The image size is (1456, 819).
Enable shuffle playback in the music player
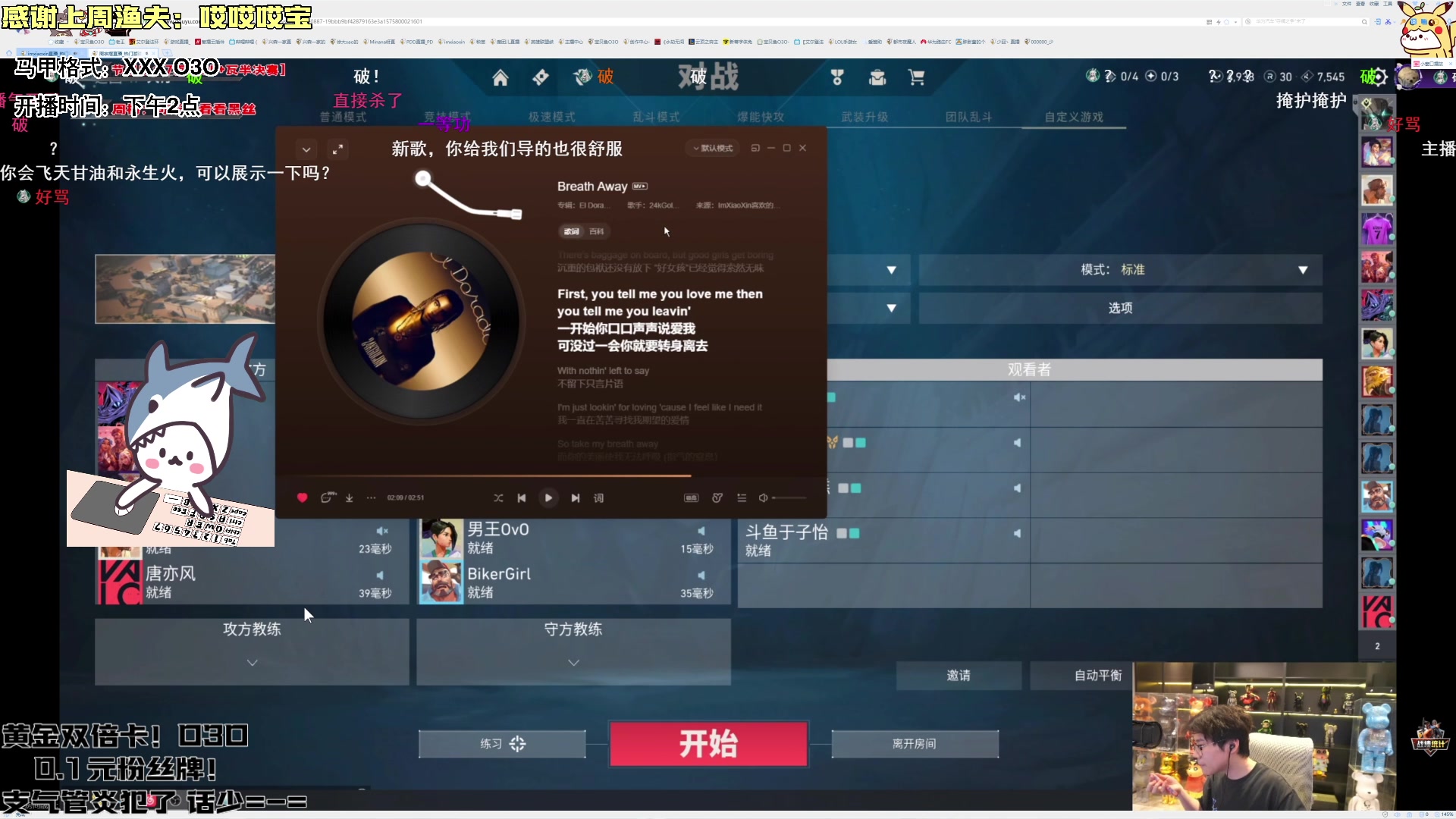click(499, 498)
